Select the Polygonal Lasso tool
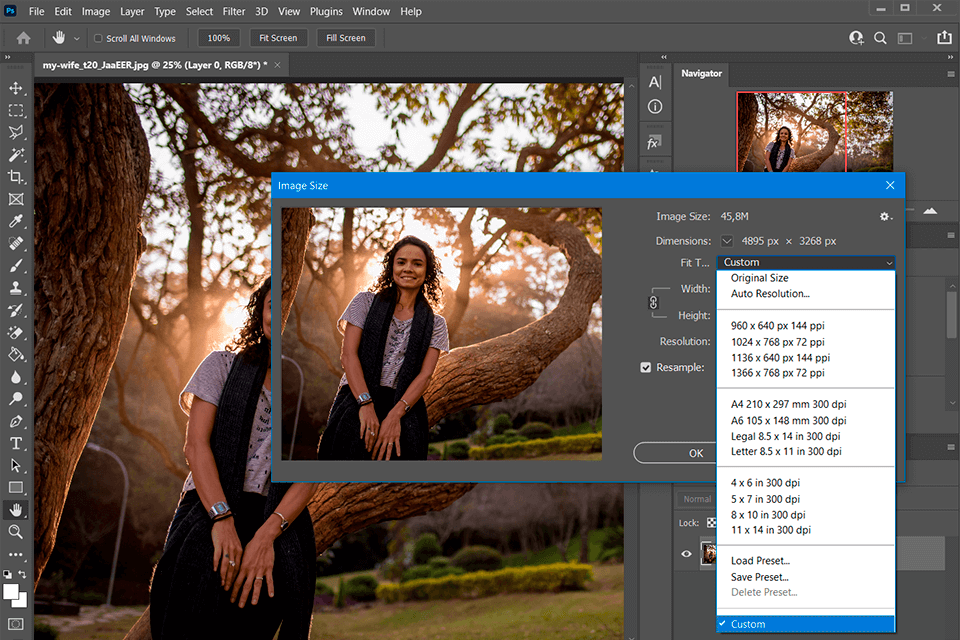The width and height of the screenshot is (960, 640). (16, 133)
